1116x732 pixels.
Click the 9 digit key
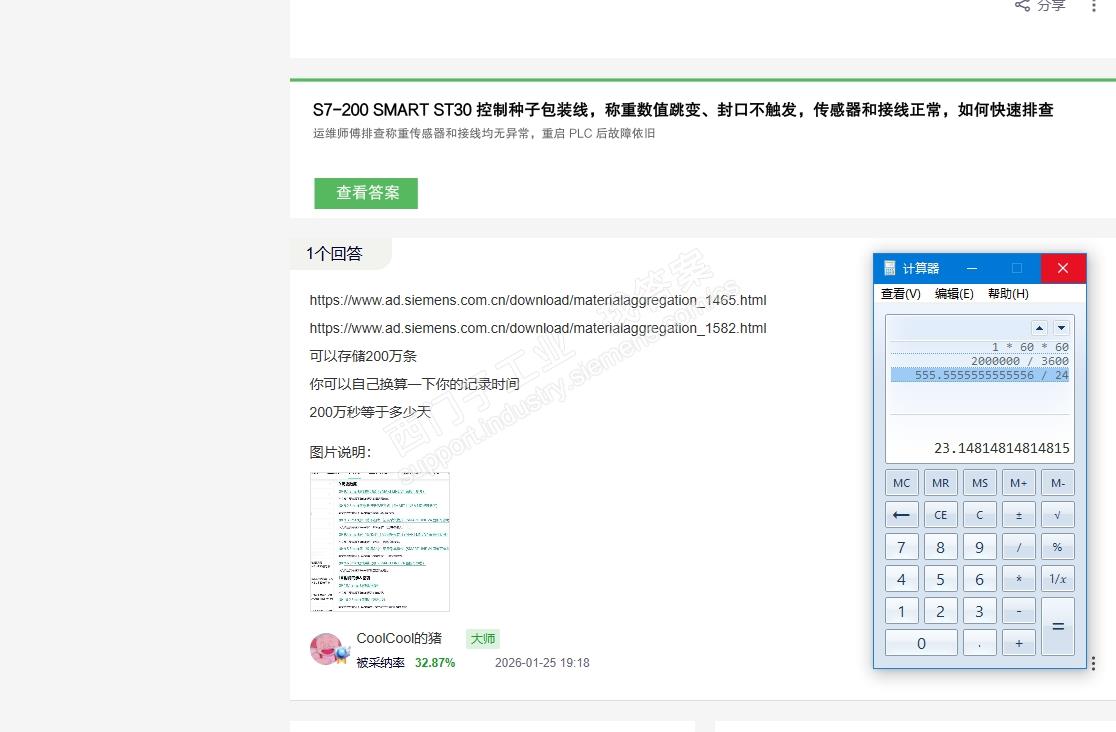[979, 547]
